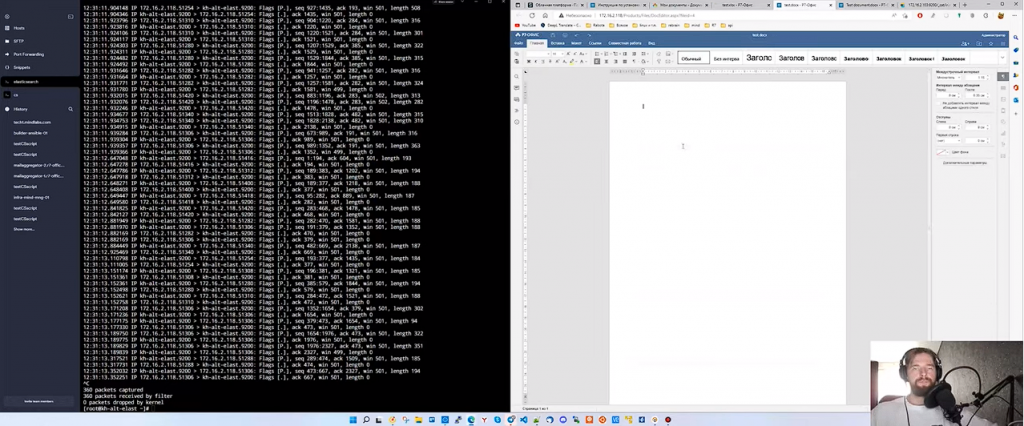The height and width of the screenshot is (426, 1024).
Task: Open table settings icon in right sidebar
Action: tap(1003, 88)
